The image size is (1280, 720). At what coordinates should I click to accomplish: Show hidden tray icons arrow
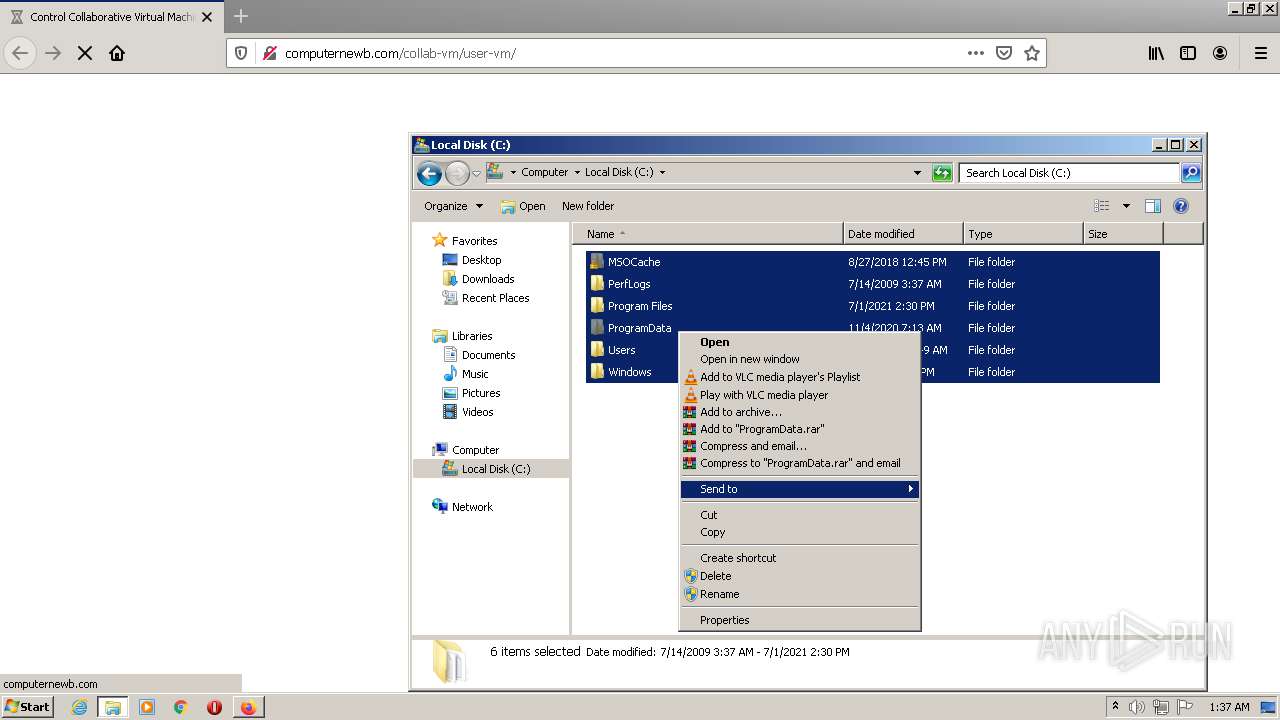1115,707
